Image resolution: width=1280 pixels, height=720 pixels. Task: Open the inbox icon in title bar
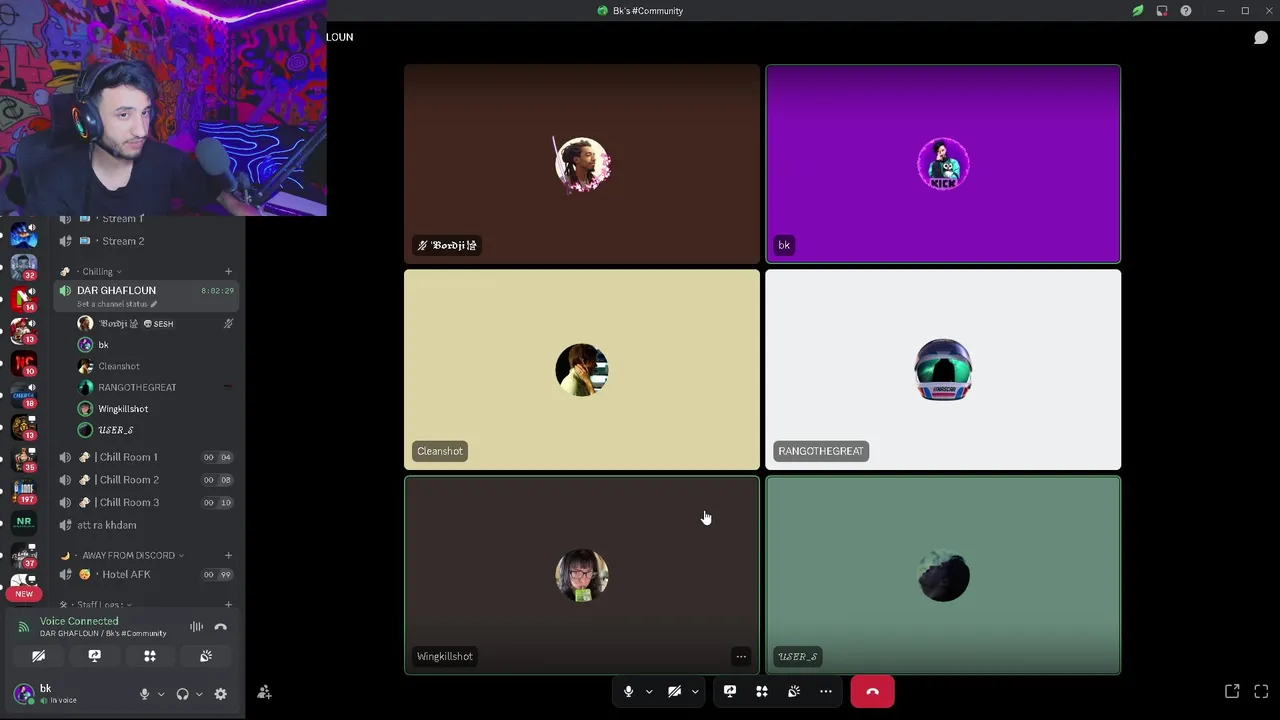click(x=1162, y=11)
